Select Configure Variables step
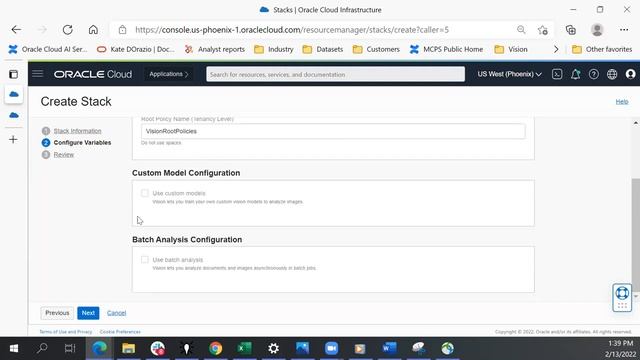Screen dimensions: 640x360 [x=82, y=142]
